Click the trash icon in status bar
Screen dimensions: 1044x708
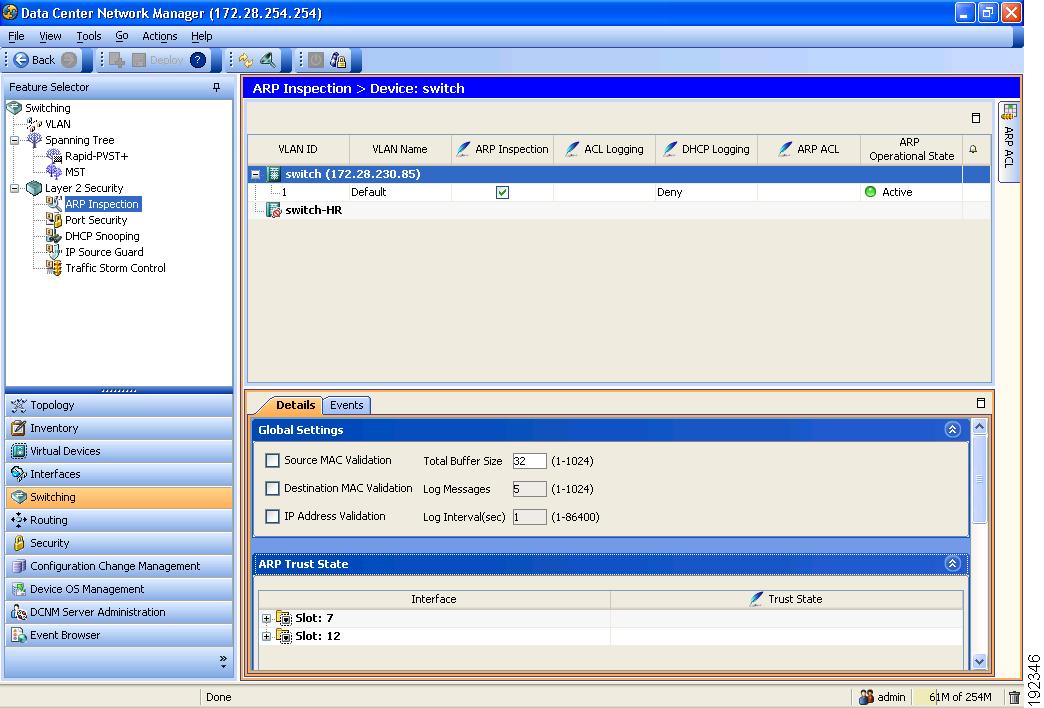pyautogui.click(x=1014, y=697)
